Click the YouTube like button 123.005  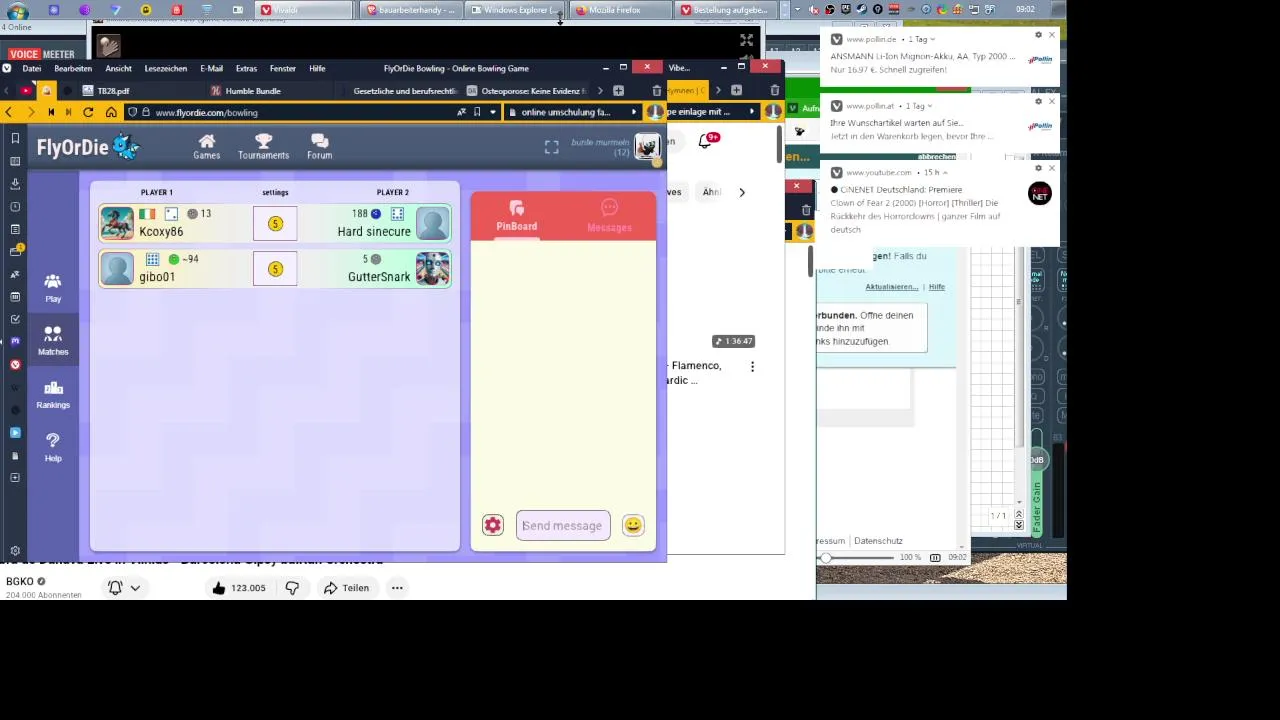point(239,588)
